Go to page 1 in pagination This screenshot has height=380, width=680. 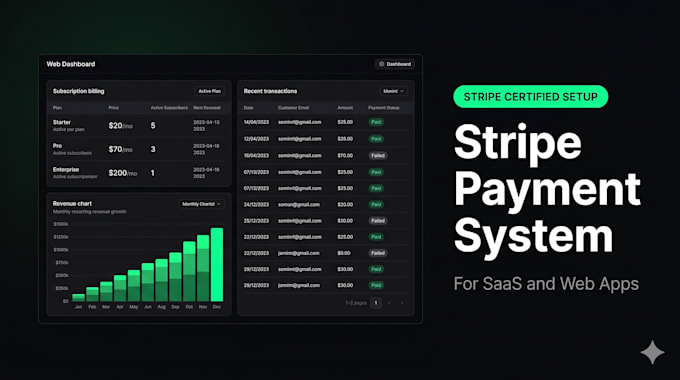click(x=376, y=303)
